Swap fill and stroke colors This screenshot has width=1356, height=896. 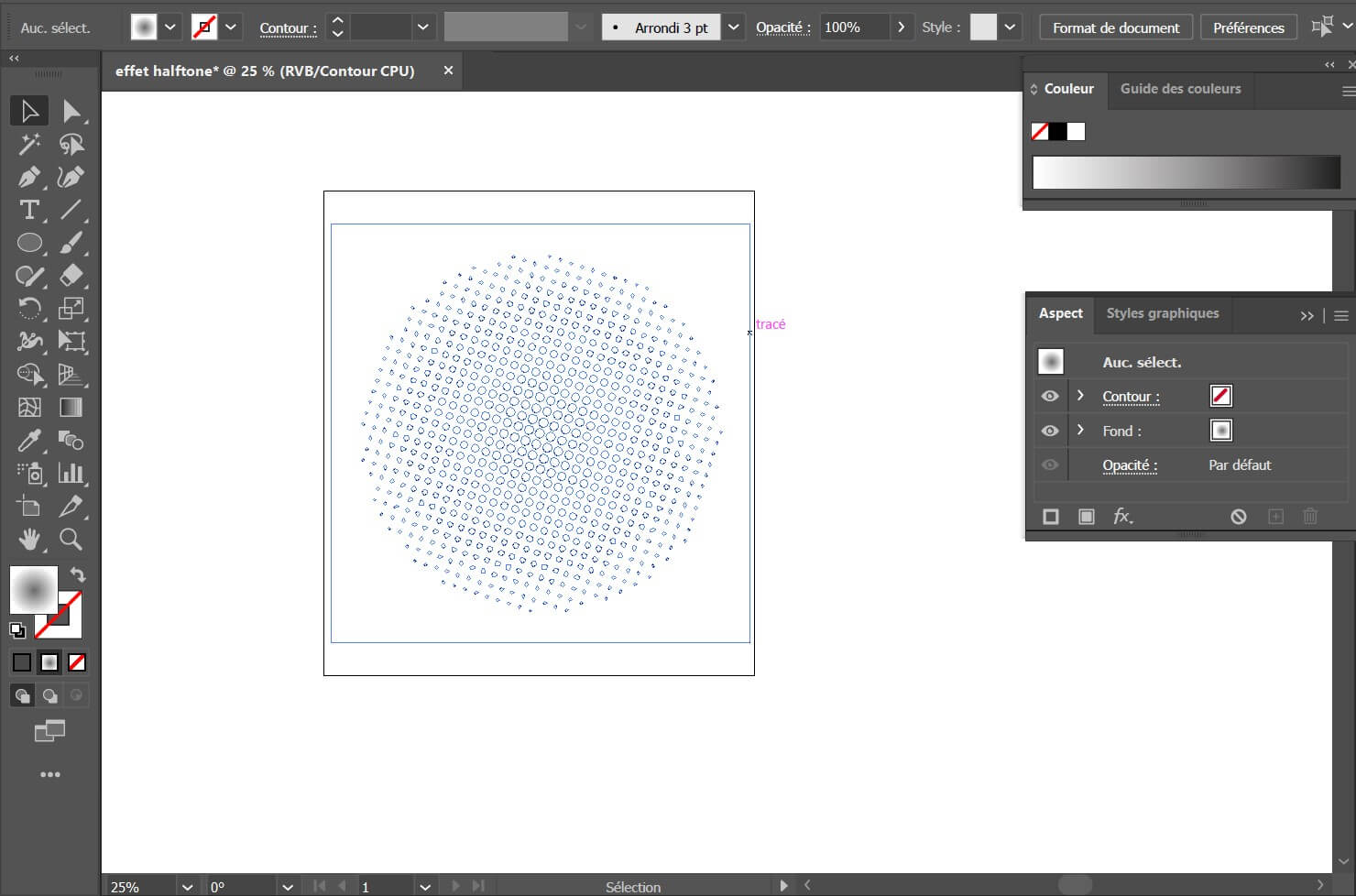pyautogui.click(x=78, y=574)
